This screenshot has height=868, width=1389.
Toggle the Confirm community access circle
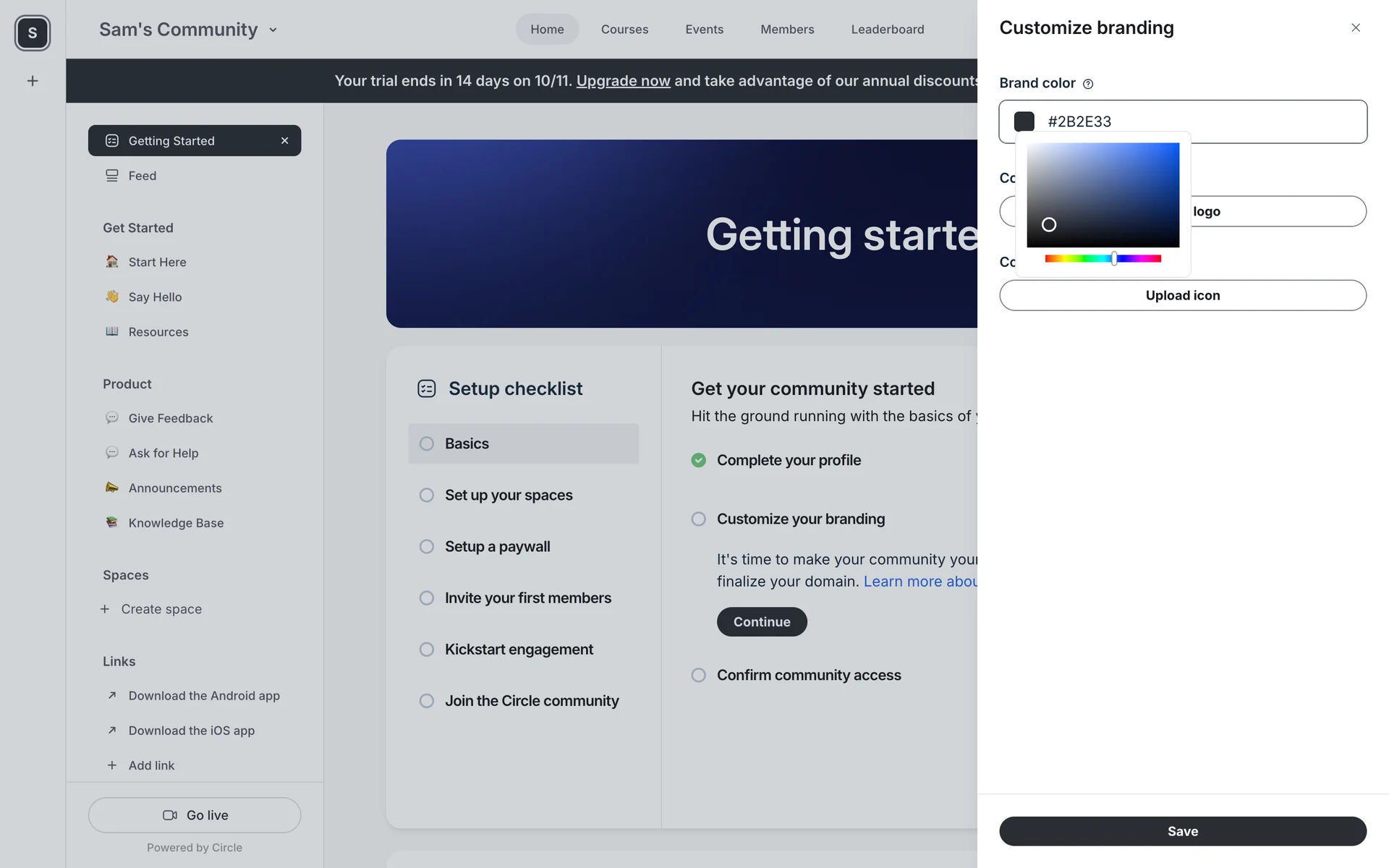[x=698, y=676]
